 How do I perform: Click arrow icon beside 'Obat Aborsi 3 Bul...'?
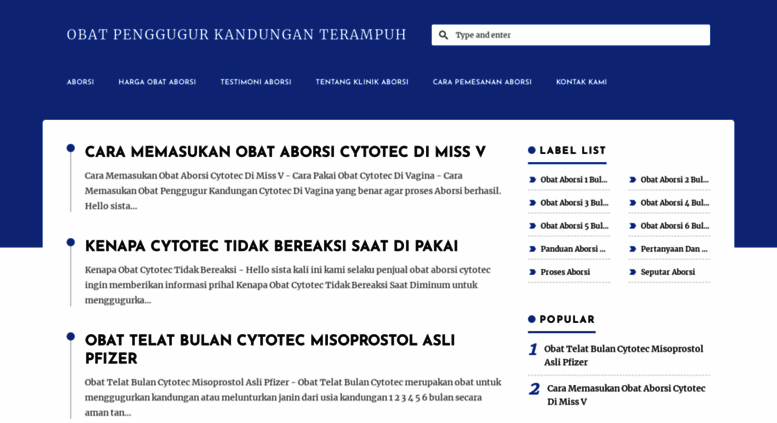pos(533,203)
